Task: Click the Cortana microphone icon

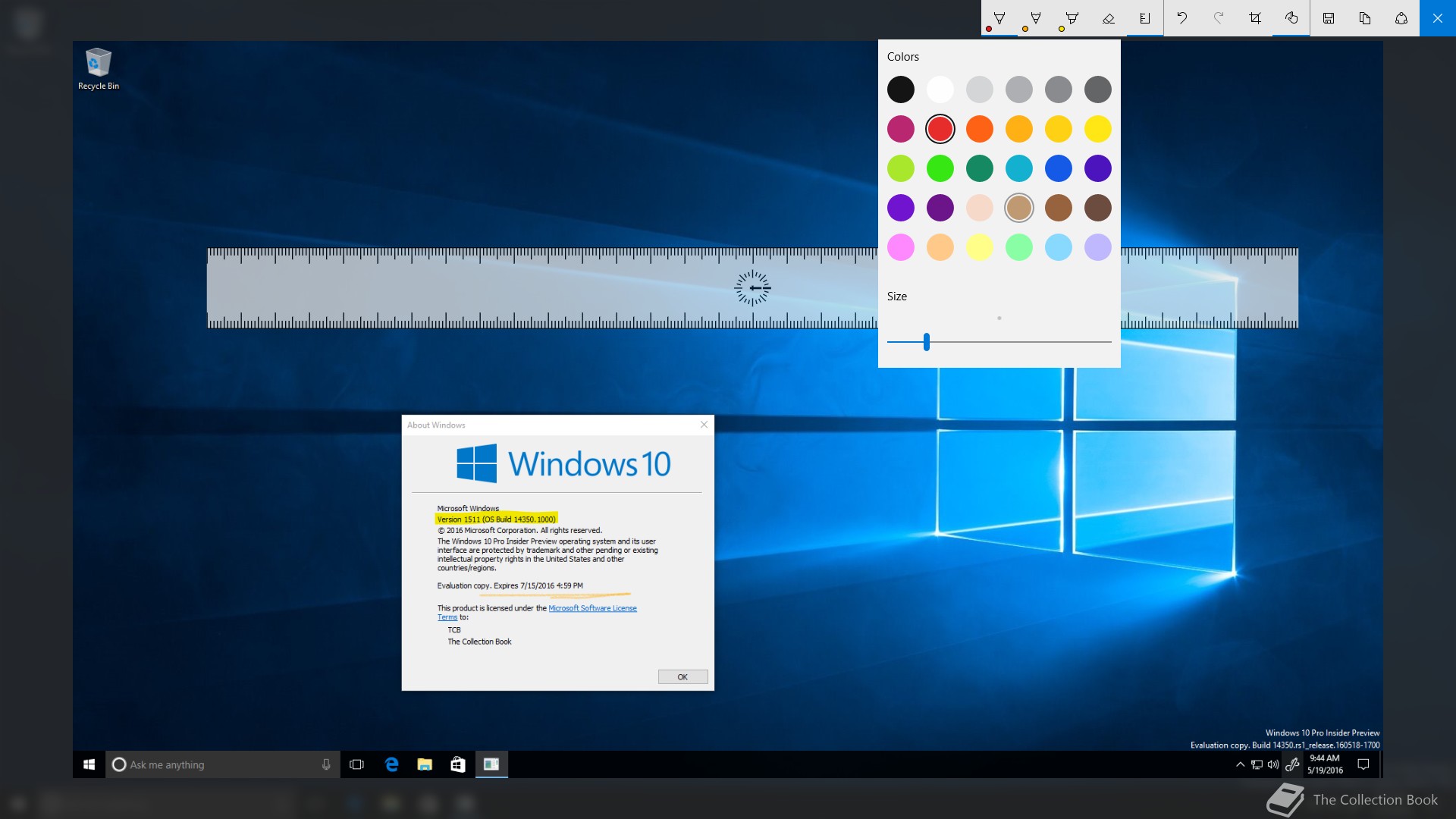Action: [326, 764]
